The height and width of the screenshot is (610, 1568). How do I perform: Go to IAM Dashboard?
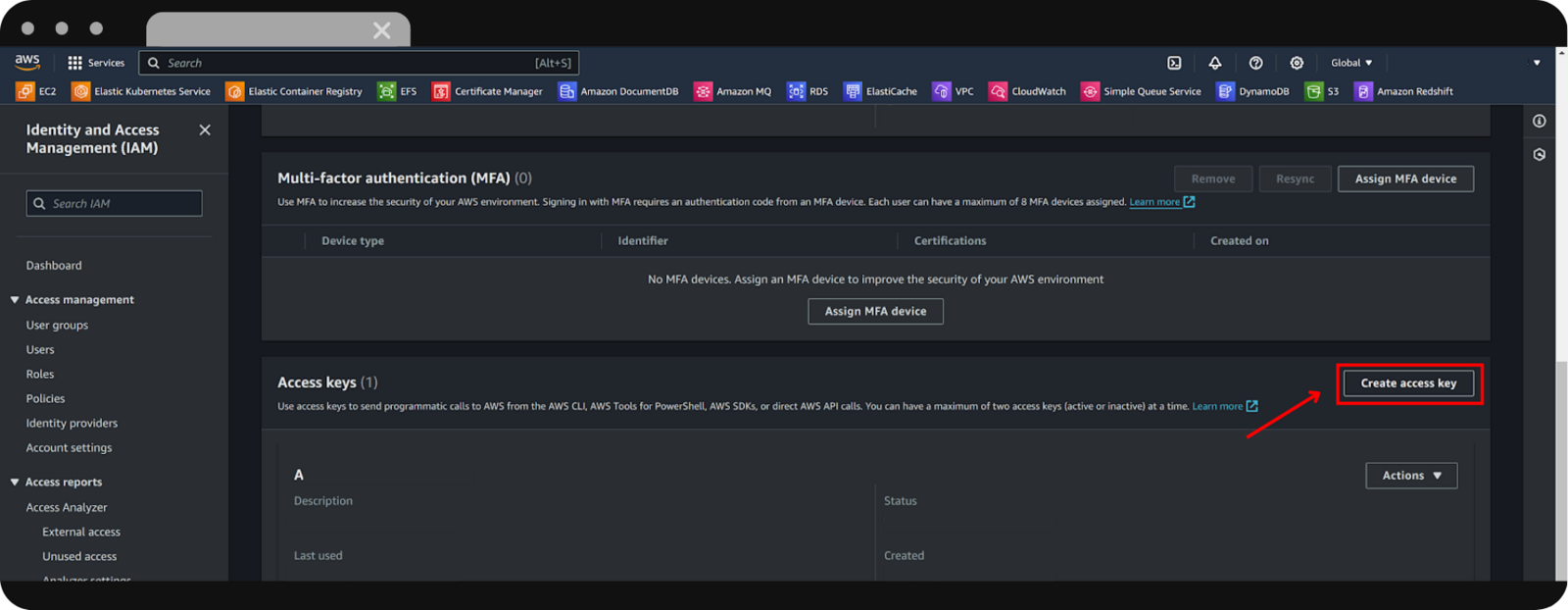coord(54,266)
